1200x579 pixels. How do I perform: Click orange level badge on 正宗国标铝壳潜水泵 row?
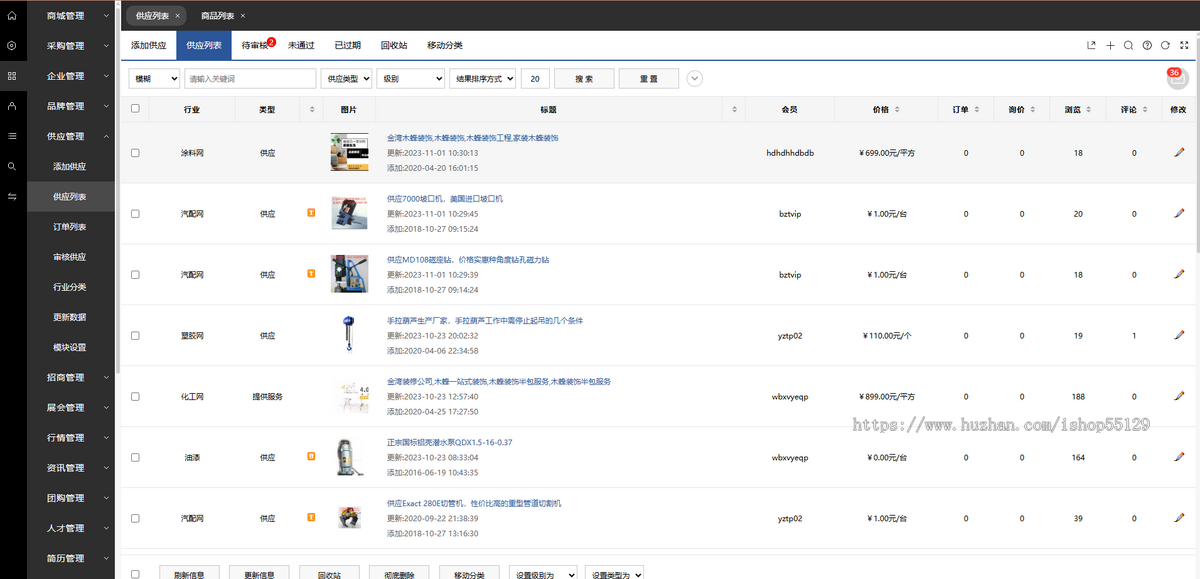tap(311, 457)
